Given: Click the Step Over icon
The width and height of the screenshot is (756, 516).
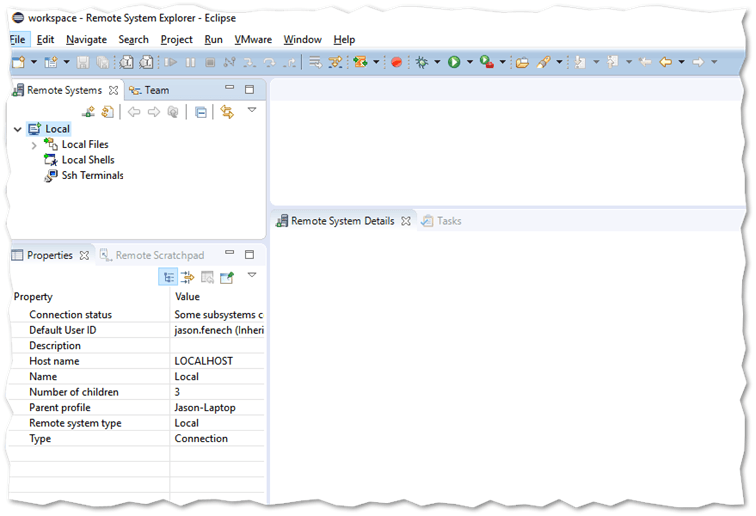Looking at the screenshot, I should pos(269,62).
